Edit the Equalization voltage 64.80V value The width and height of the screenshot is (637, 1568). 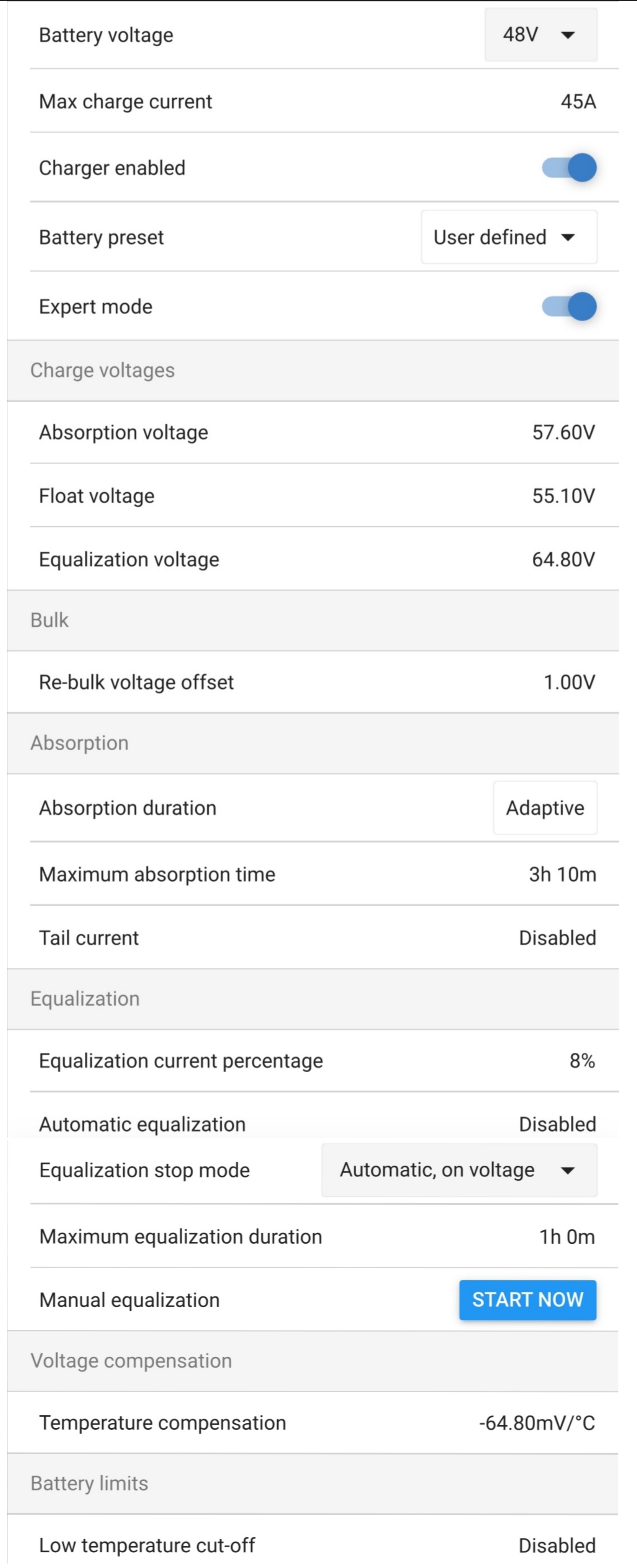[563, 559]
